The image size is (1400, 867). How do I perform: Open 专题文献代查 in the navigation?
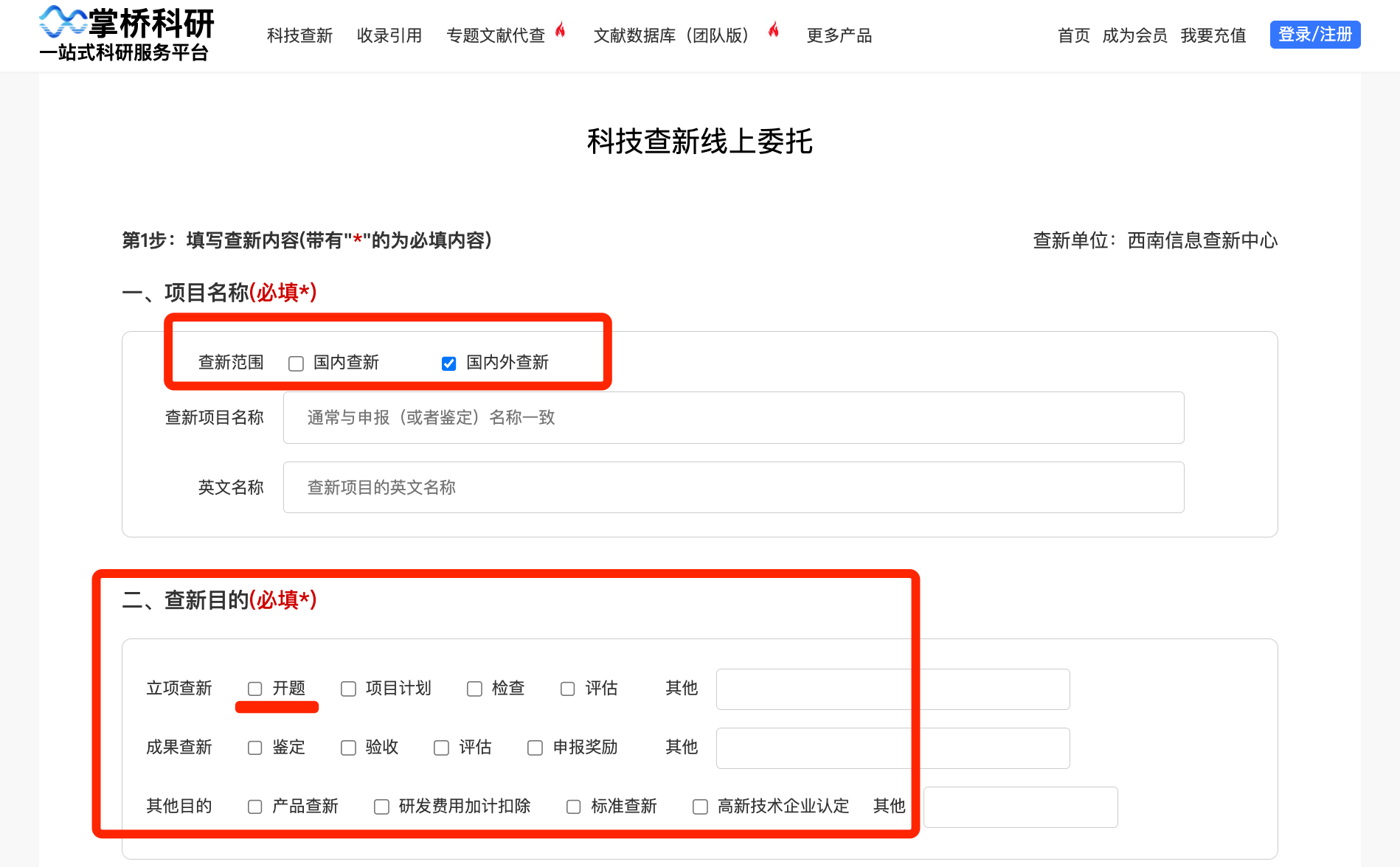(x=496, y=35)
